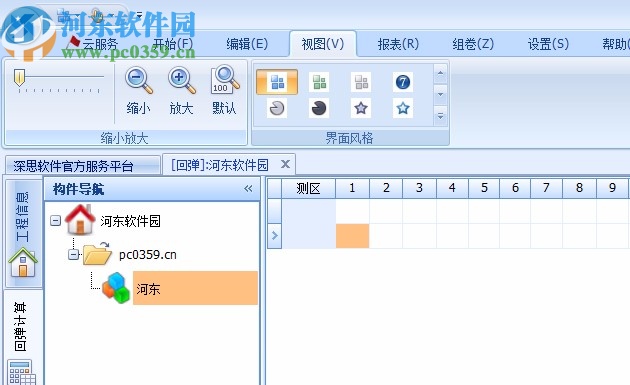Click the 云服务 flag icon
This screenshot has height=385, width=630.
[74, 41]
